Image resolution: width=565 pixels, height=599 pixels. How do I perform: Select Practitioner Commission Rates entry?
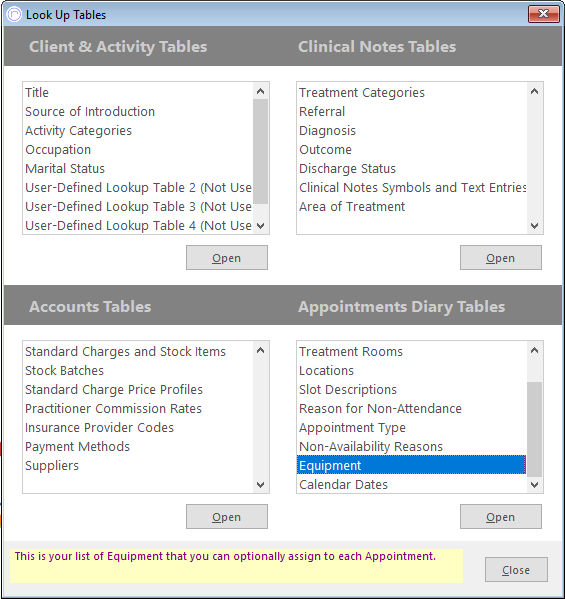point(113,408)
